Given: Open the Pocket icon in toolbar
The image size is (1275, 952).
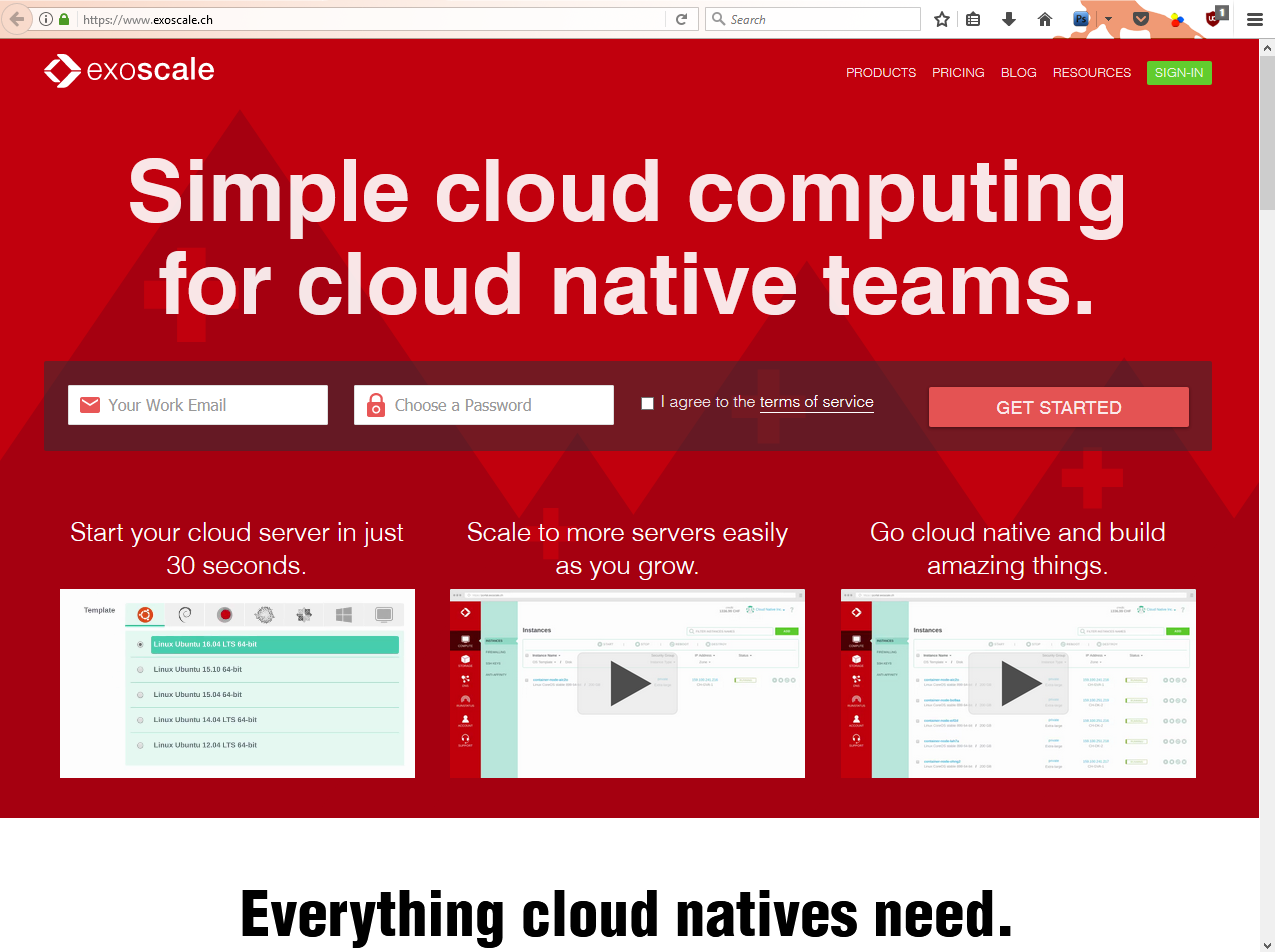Looking at the screenshot, I should click(x=1141, y=19).
